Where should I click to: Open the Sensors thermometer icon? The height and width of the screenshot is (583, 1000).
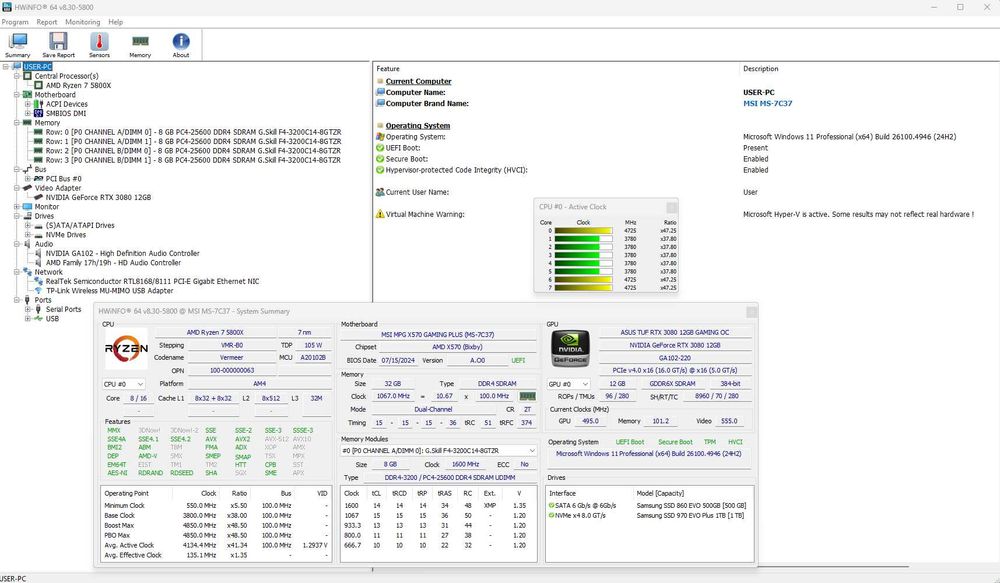99,45
